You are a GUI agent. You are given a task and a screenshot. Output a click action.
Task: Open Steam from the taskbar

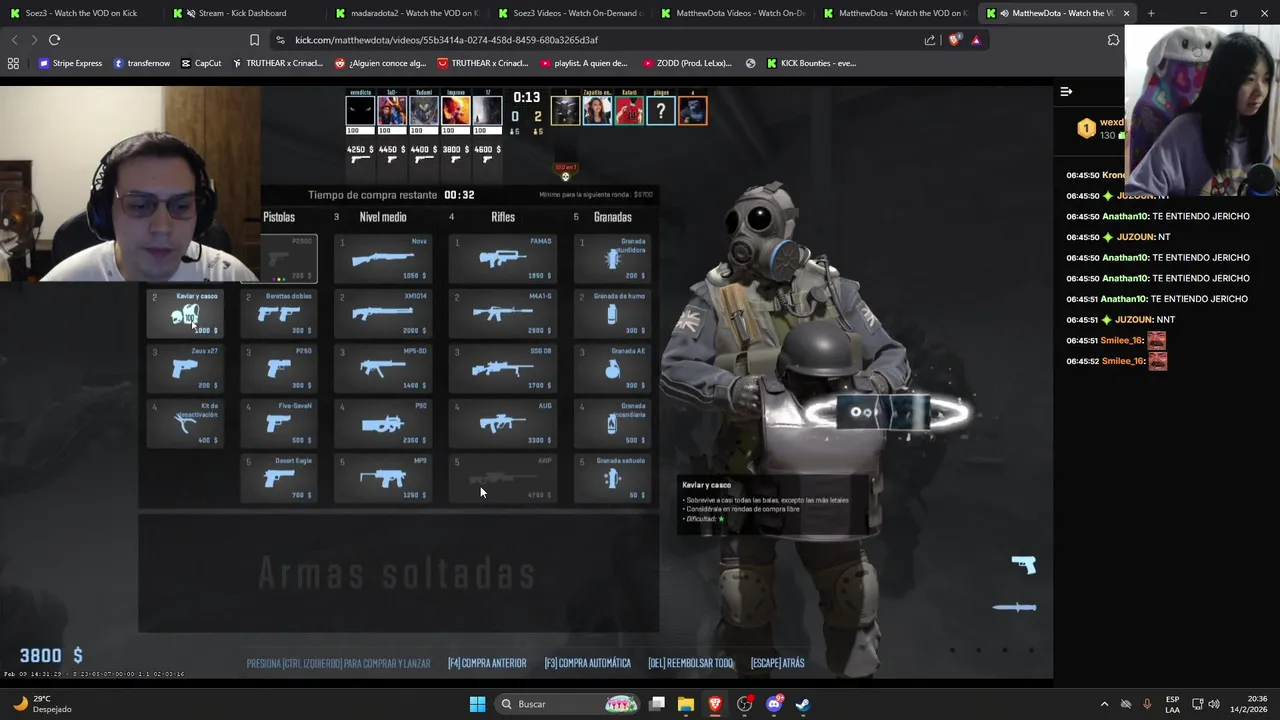802,704
